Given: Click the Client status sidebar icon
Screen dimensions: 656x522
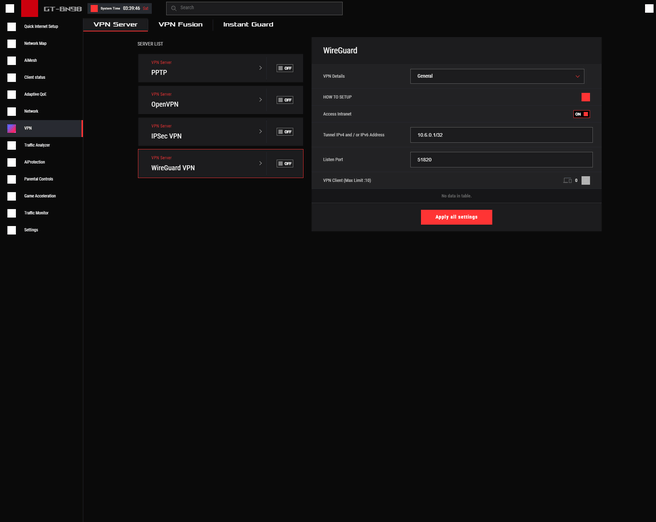Looking at the screenshot, I should pyautogui.click(x=12, y=77).
